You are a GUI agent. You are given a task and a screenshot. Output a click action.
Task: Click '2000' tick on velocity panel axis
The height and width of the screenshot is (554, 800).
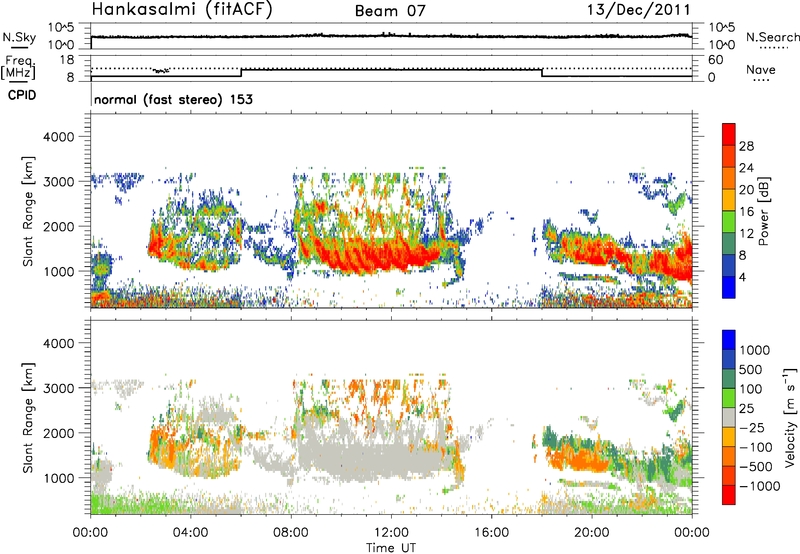[x=58, y=433]
